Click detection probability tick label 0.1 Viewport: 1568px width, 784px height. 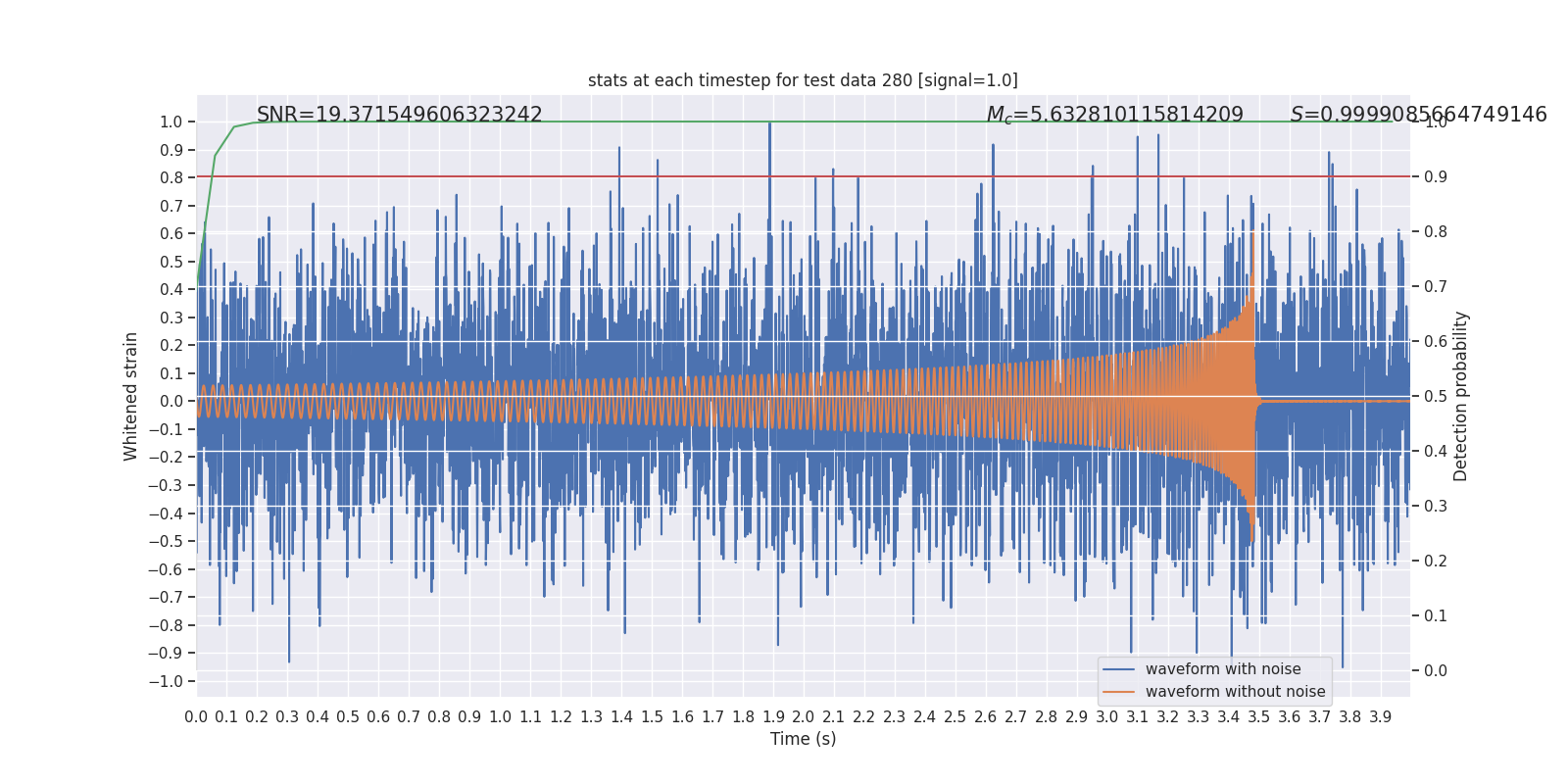tap(1436, 615)
